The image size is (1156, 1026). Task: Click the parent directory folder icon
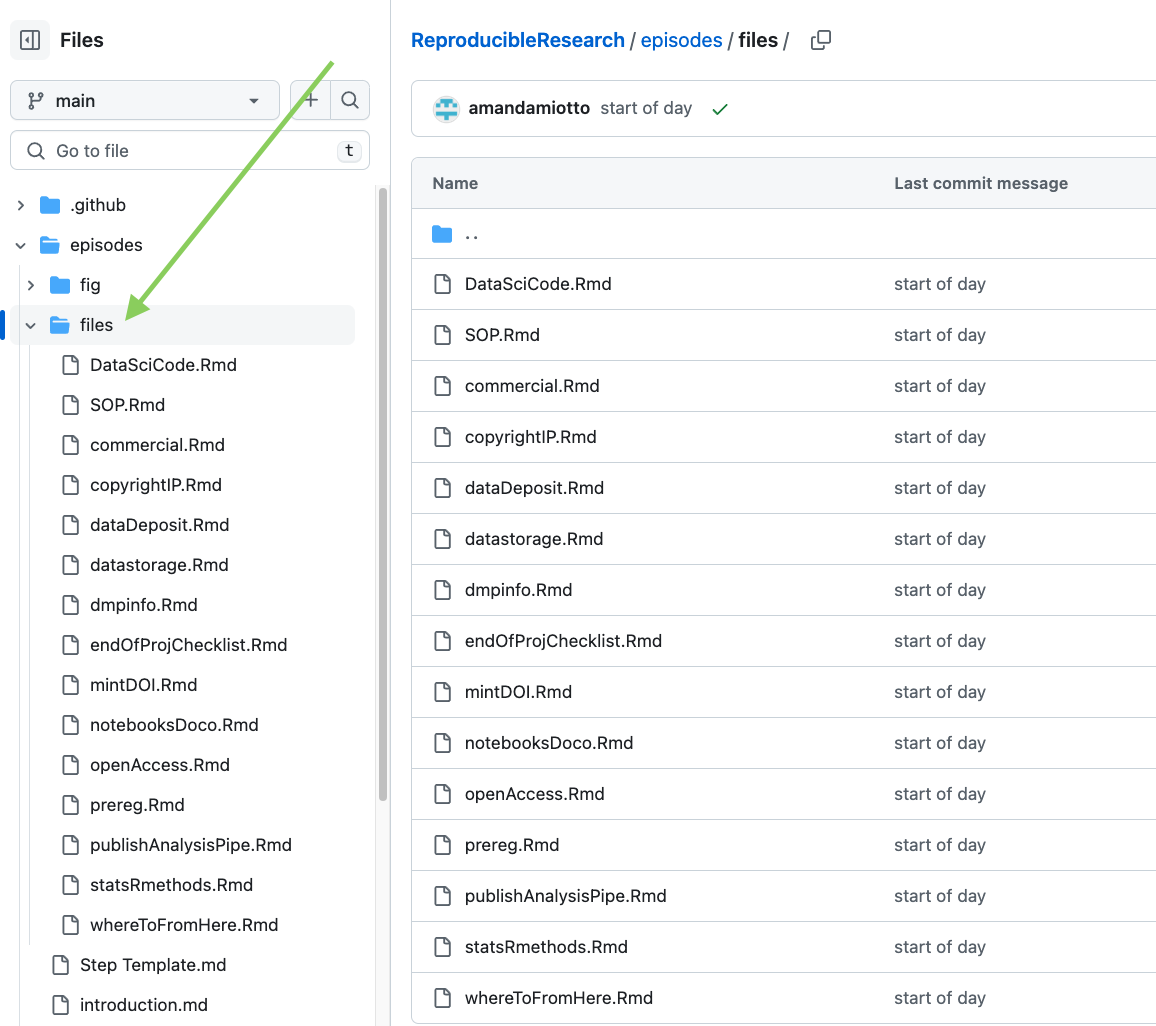click(442, 234)
